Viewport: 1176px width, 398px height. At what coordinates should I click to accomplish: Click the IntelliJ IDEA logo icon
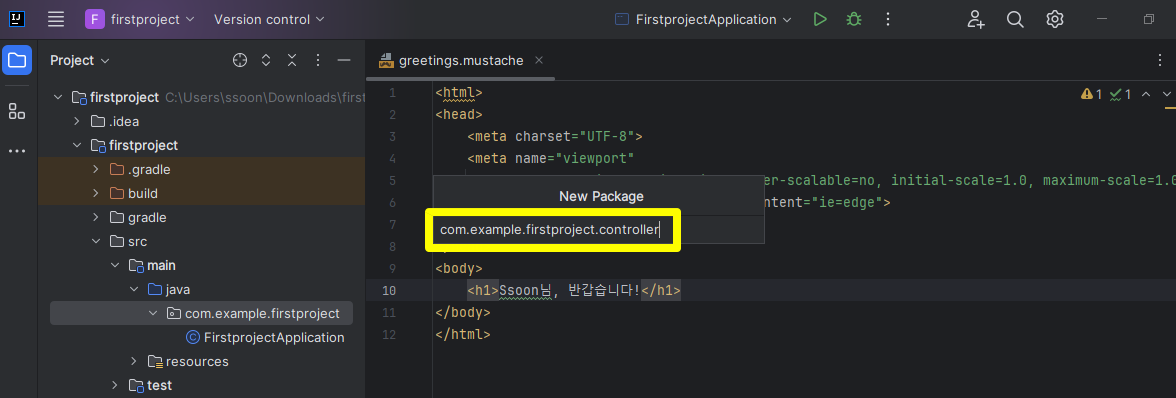pyautogui.click(x=16, y=19)
